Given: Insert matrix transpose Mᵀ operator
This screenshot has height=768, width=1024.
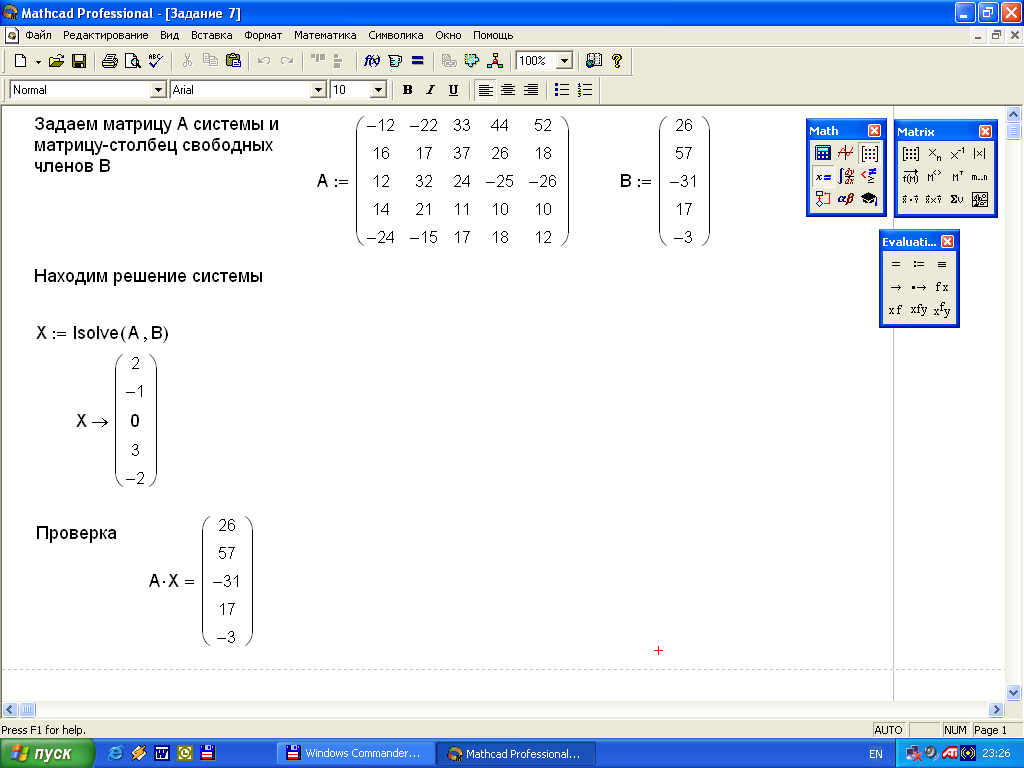Looking at the screenshot, I should (957, 177).
